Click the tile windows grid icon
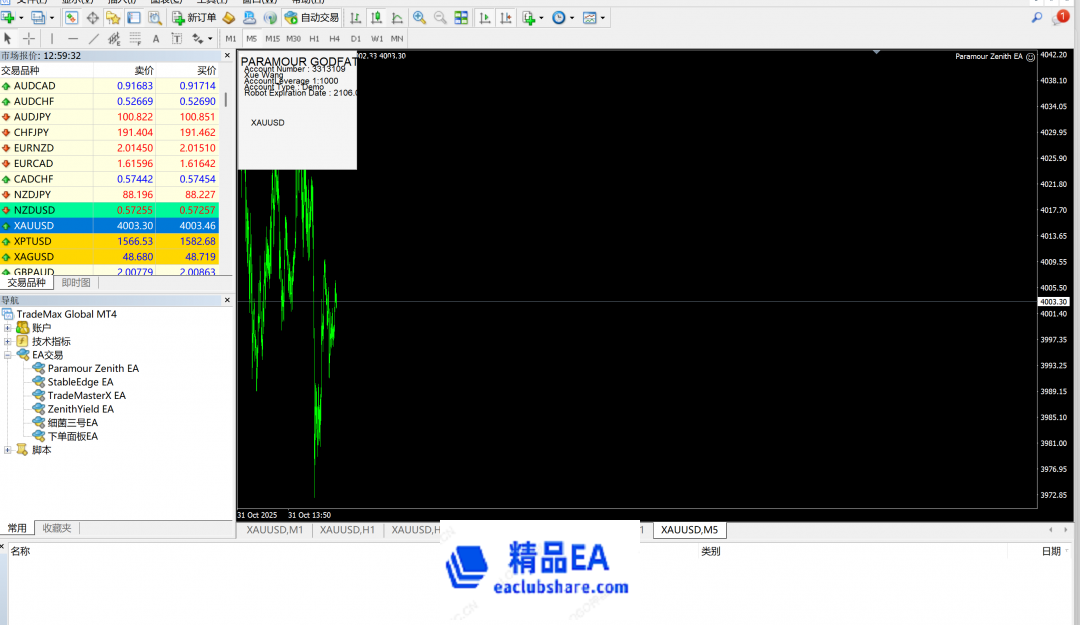 461,18
